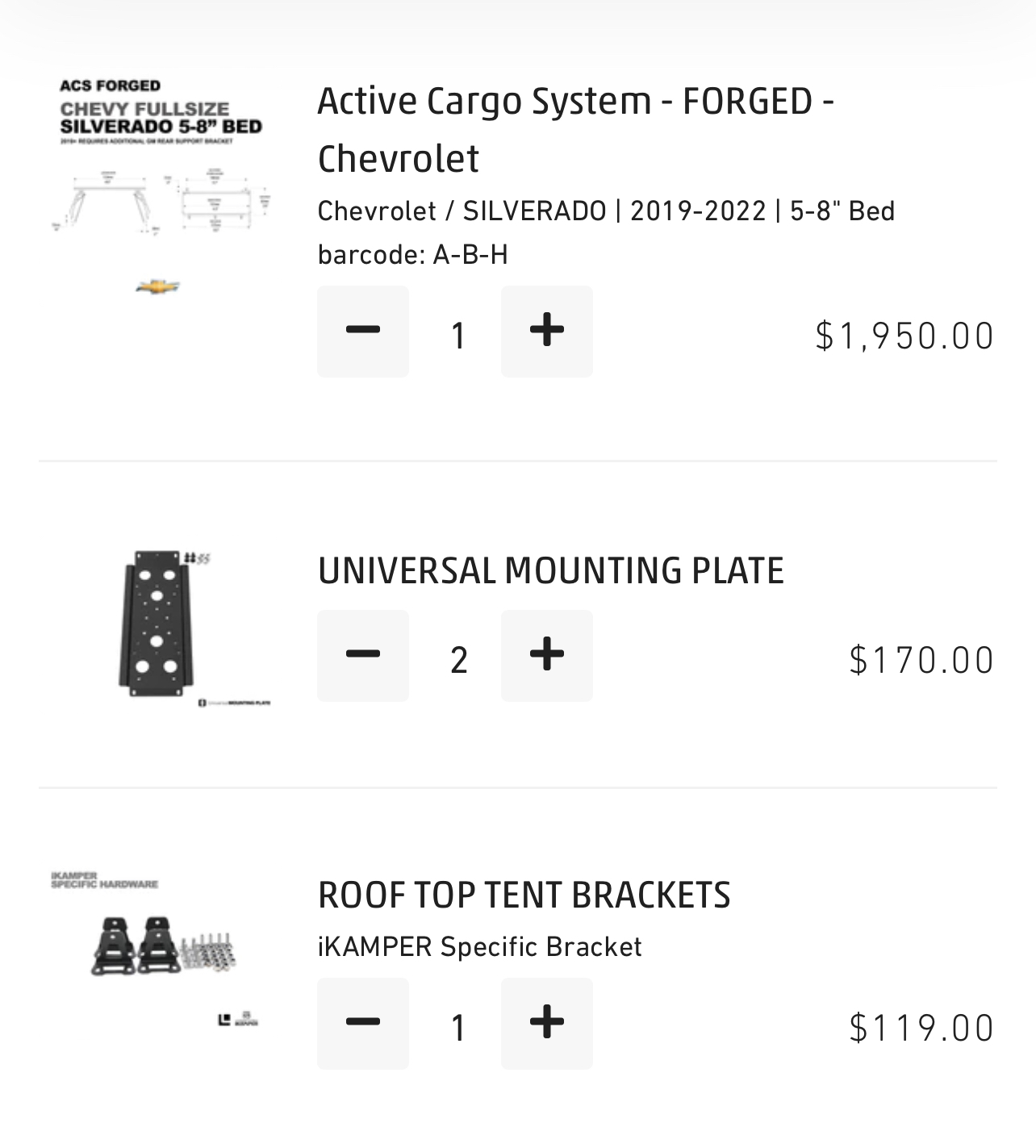
Task: Open the ROOF TOP TENT BRACKETS product link
Action: coord(524,895)
